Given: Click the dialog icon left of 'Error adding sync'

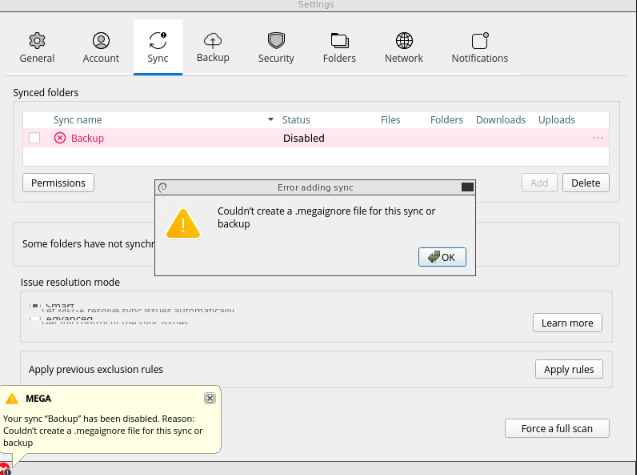Looking at the screenshot, I should (x=162, y=187).
